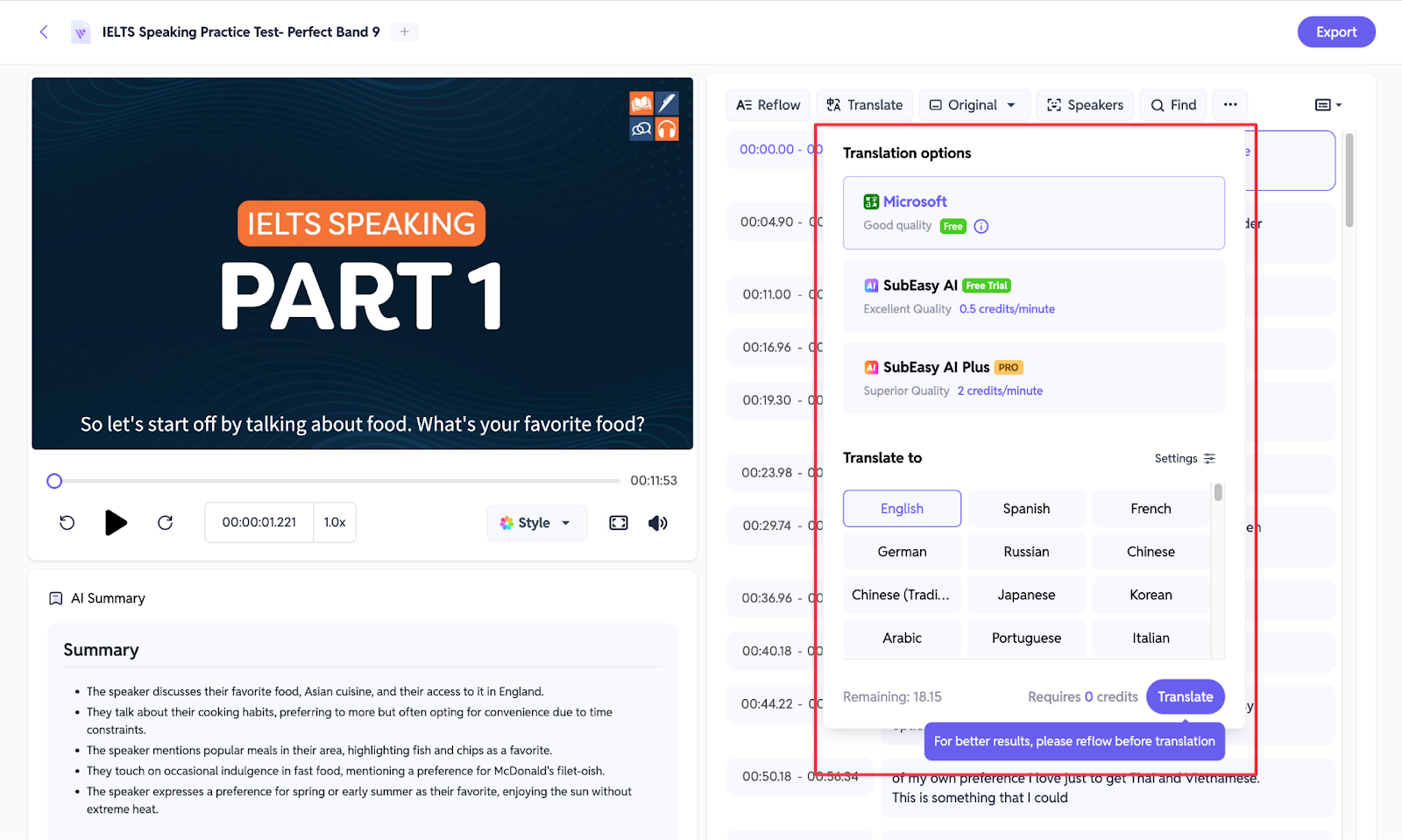1402x840 pixels.
Task: Select Microsoft translation engine
Action: tap(1034, 213)
